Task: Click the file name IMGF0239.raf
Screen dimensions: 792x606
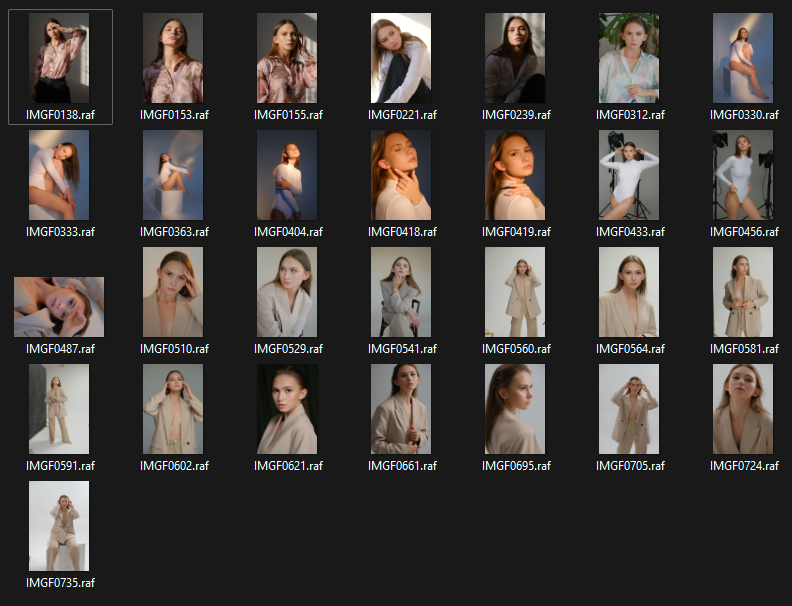Action: pyautogui.click(x=516, y=115)
